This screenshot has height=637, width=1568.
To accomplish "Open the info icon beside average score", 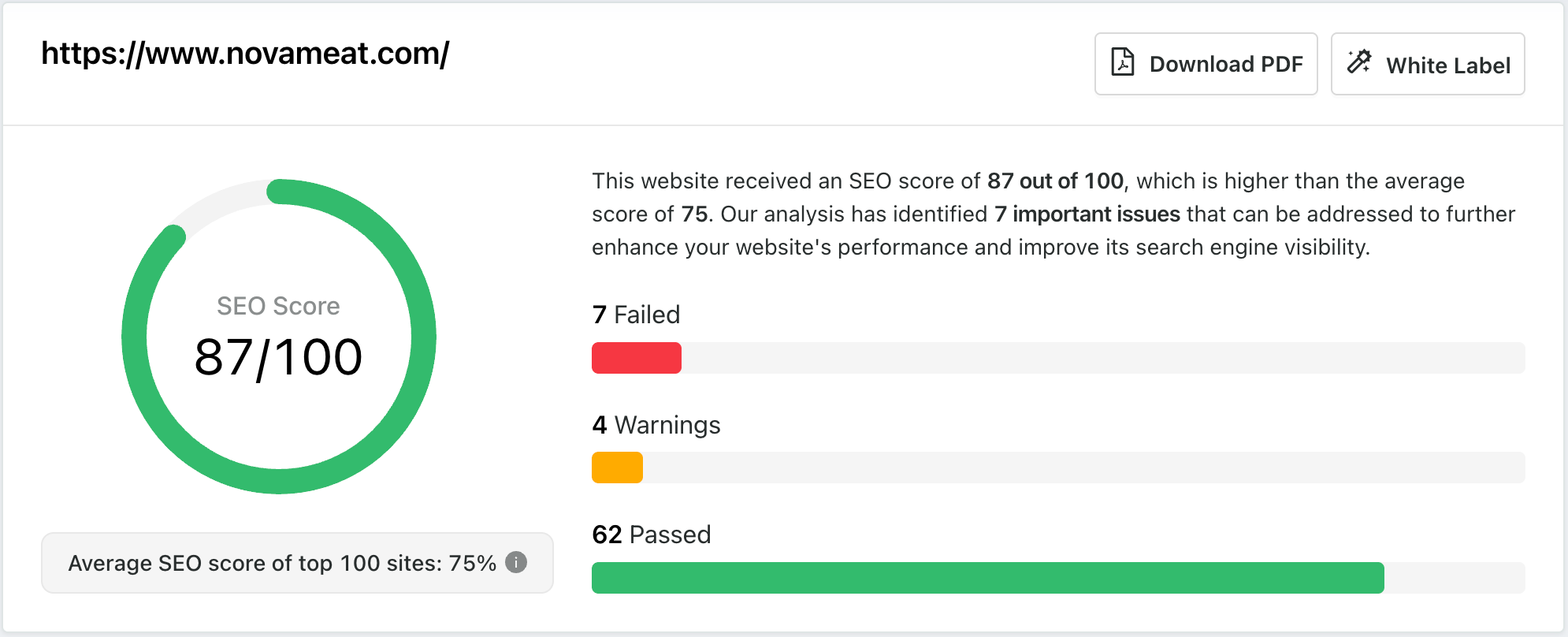I will click(x=516, y=562).
